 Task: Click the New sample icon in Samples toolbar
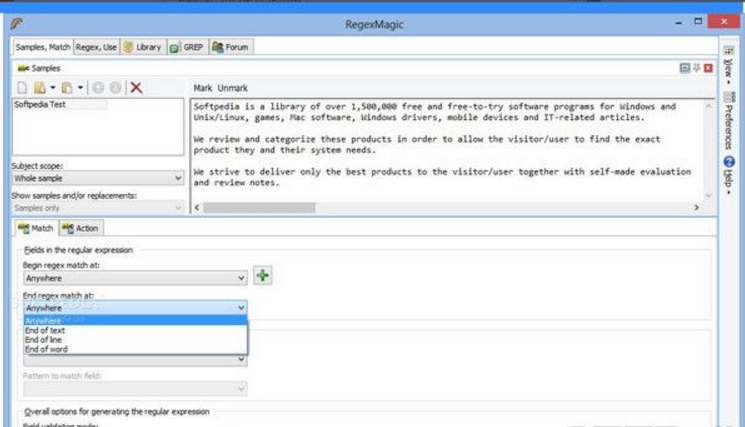click(x=22, y=88)
